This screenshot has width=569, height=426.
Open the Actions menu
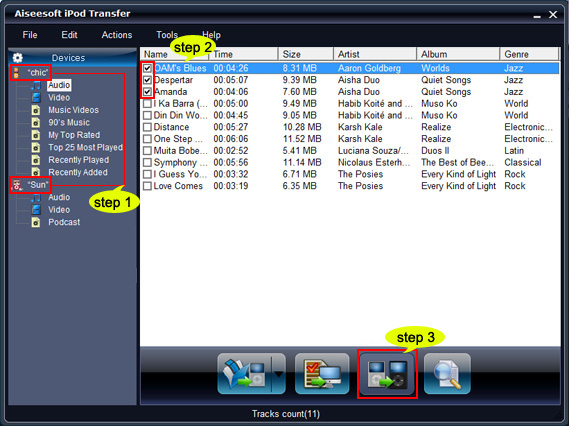(x=117, y=35)
